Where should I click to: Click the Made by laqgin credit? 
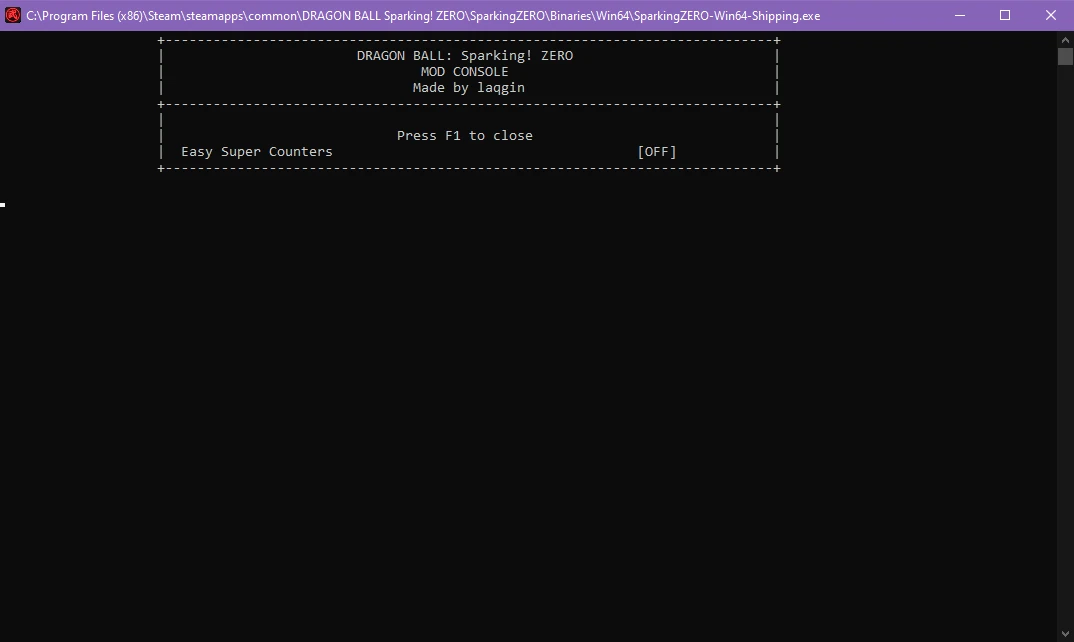[469, 88]
